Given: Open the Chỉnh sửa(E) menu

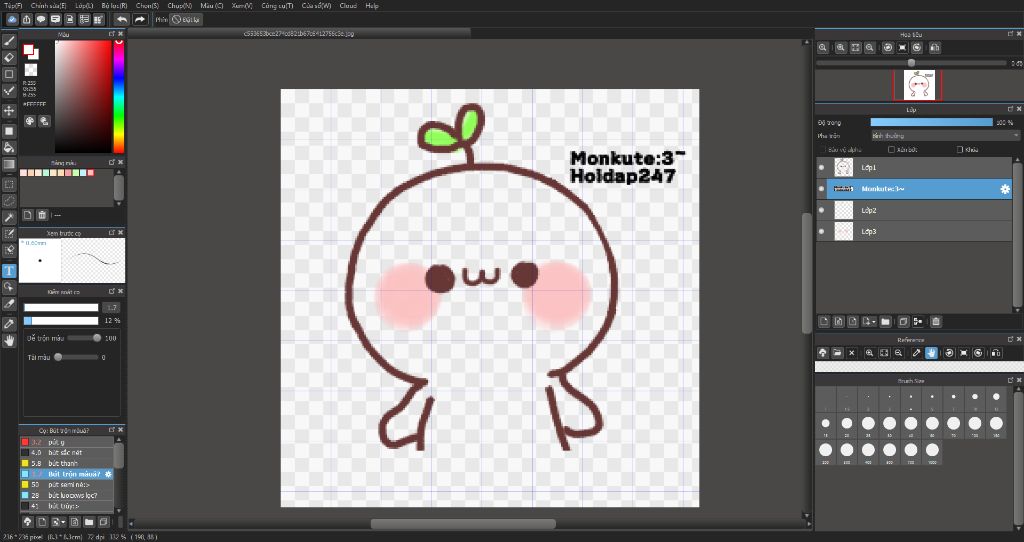Looking at the screenshot, I should (x=48, y=6).
